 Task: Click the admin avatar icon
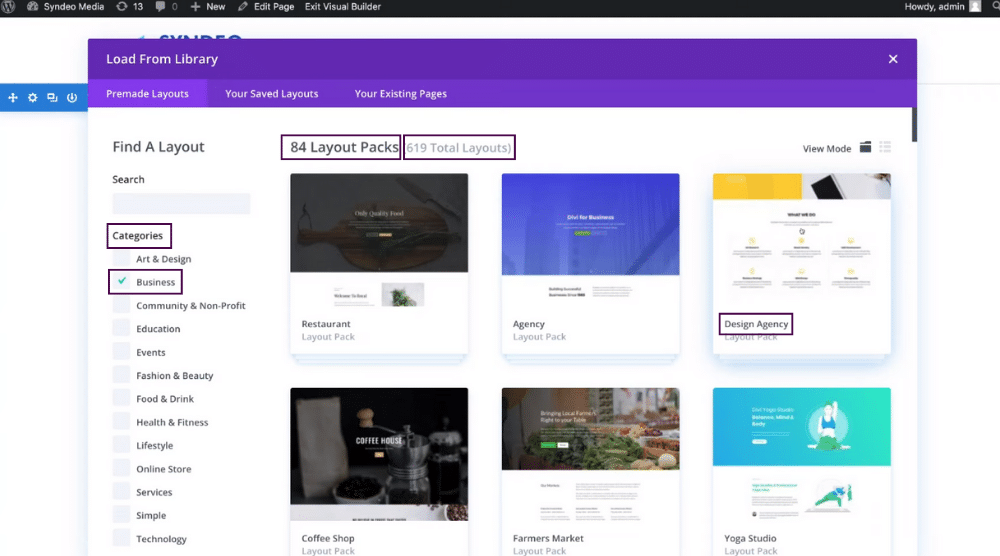click(x=975, y=6)
